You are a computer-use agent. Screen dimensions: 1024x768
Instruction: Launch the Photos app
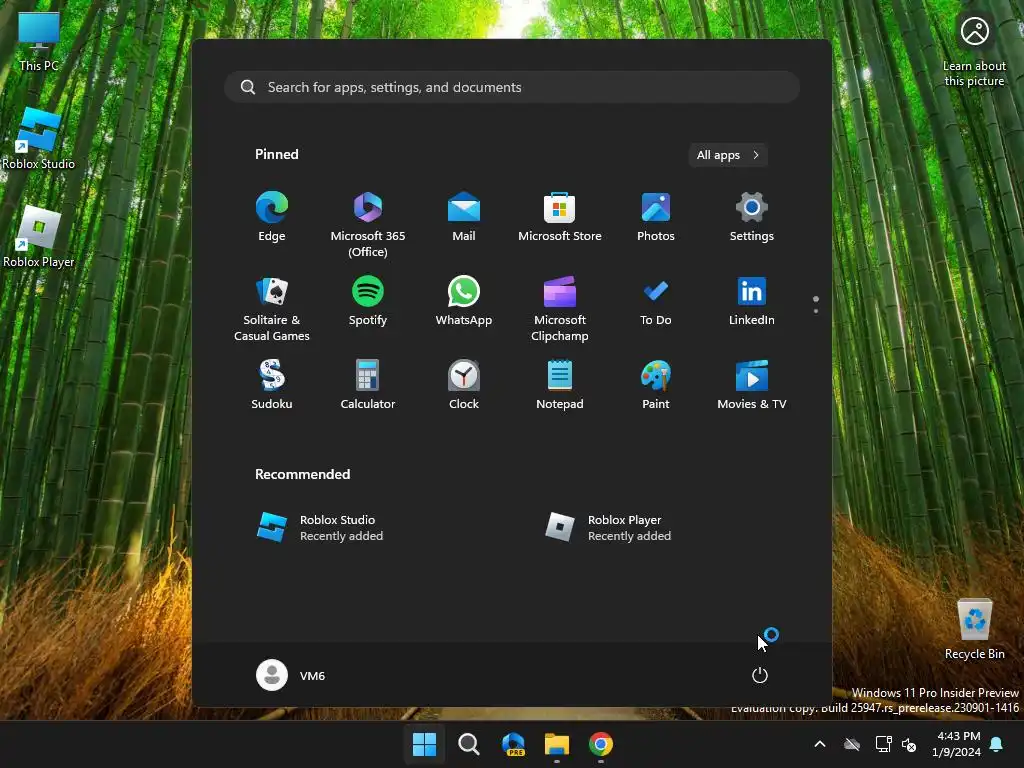(656, 217)
